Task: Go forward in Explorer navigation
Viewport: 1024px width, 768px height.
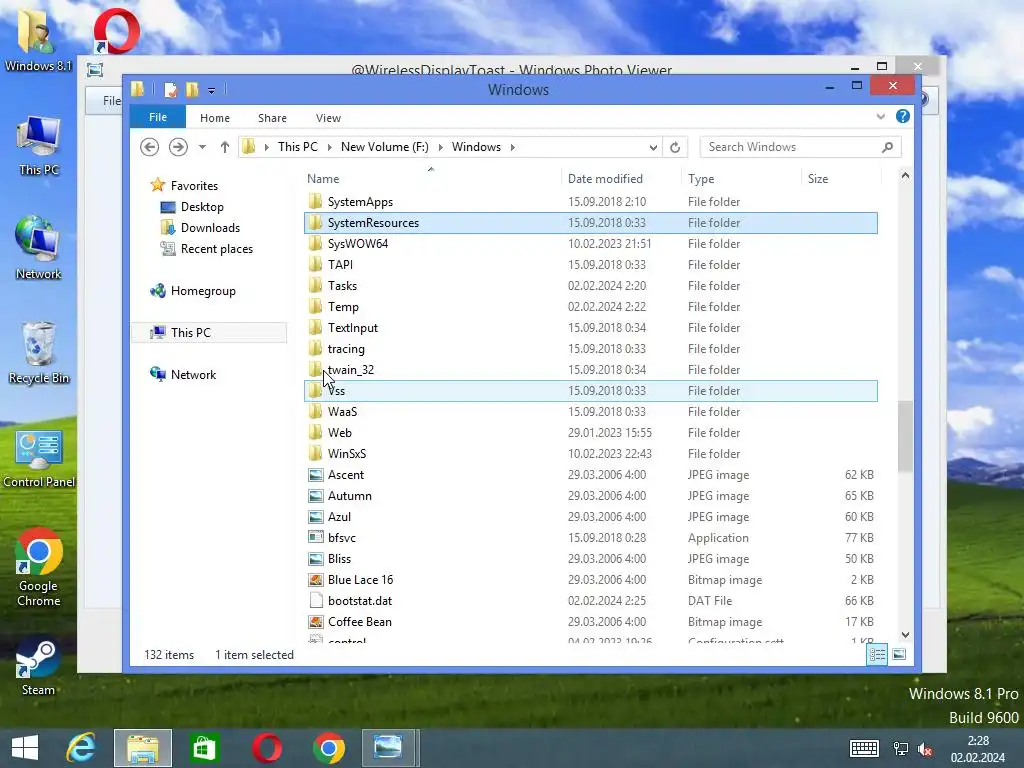Action: pos(178,147)
